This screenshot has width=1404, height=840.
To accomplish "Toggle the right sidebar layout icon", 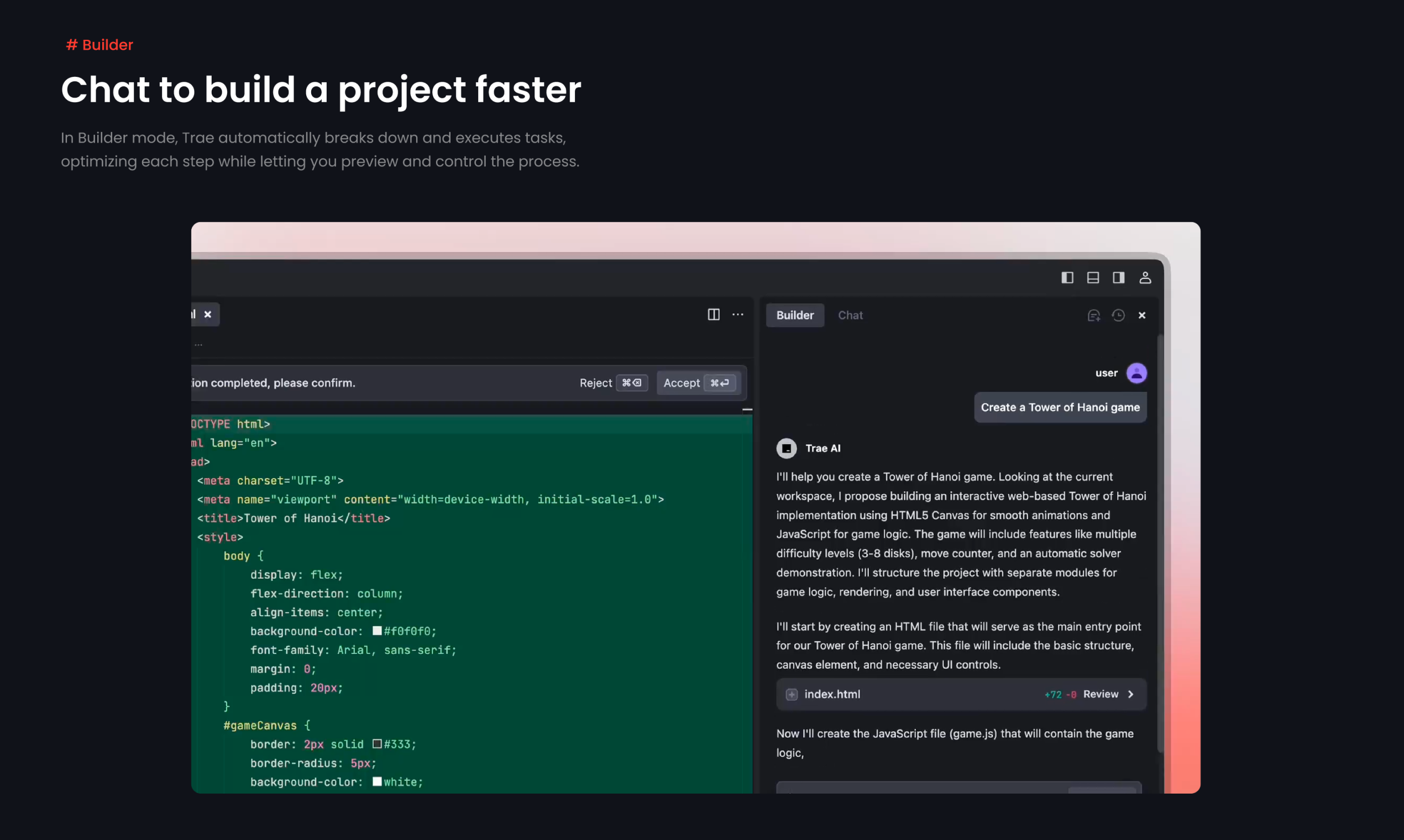I will (1118, 277).
